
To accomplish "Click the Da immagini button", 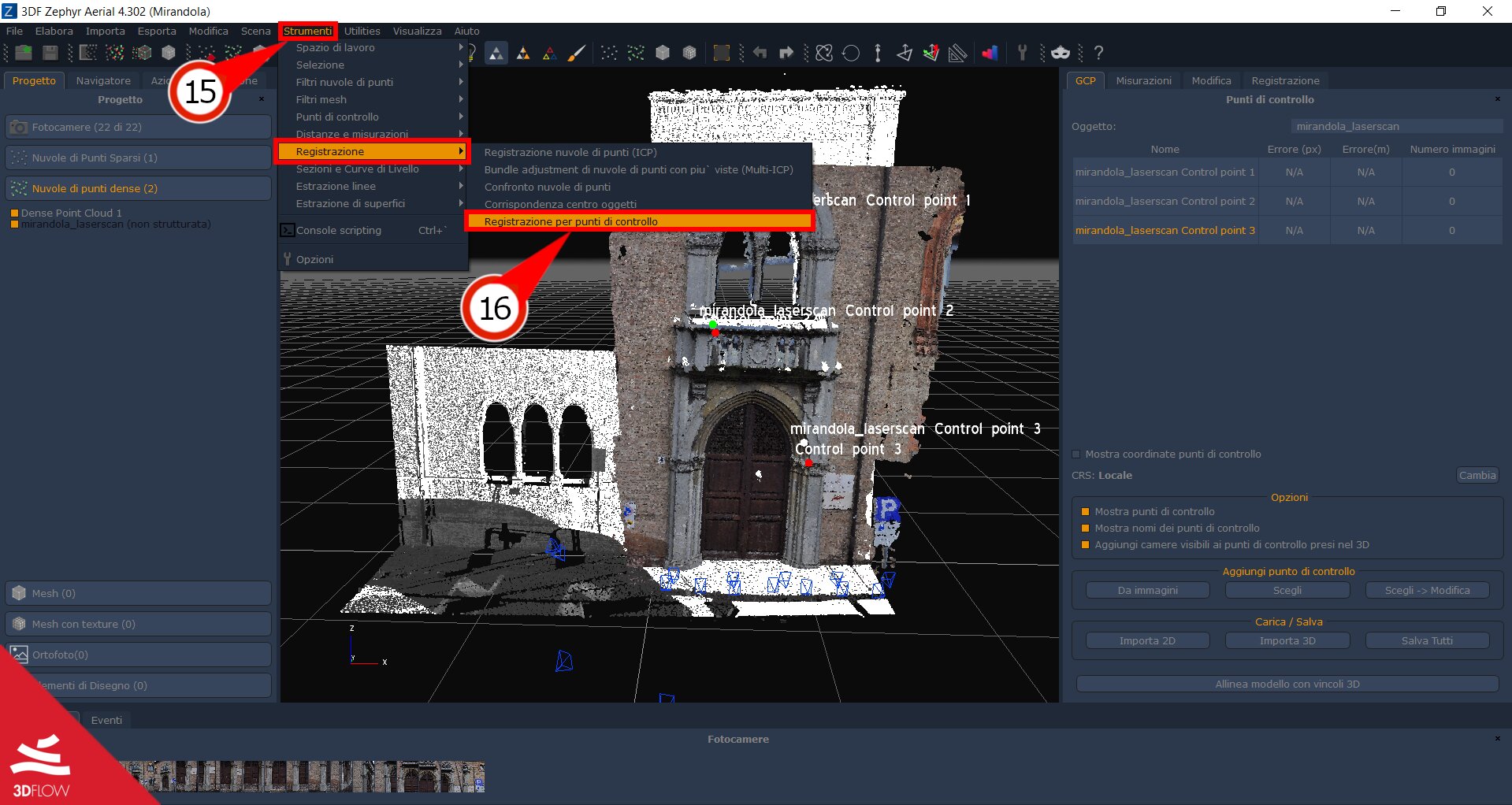I will tap(1147, 591).
